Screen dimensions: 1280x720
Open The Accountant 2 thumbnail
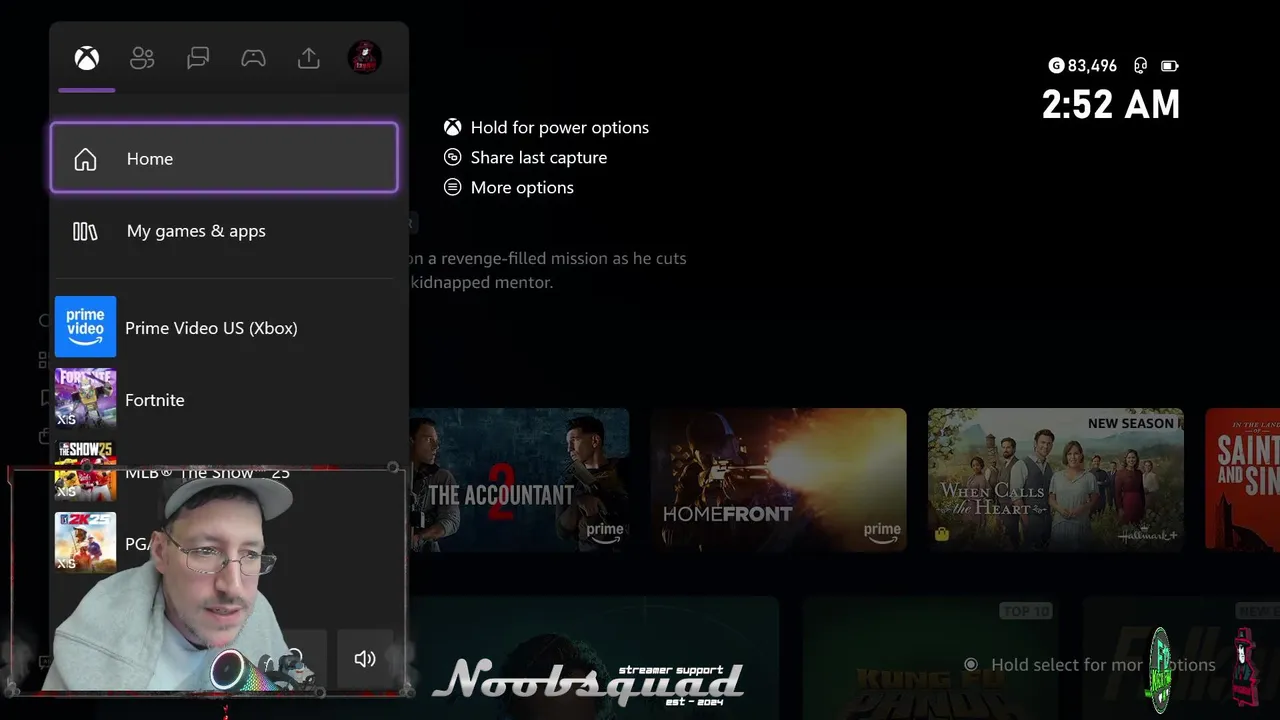(x=519, y=479)
